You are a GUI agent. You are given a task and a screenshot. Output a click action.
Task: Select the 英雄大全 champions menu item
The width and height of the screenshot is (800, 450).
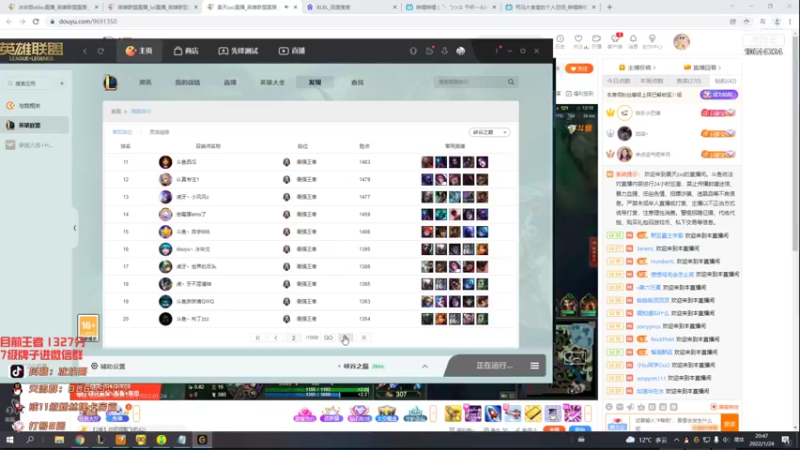click(272, 82)
